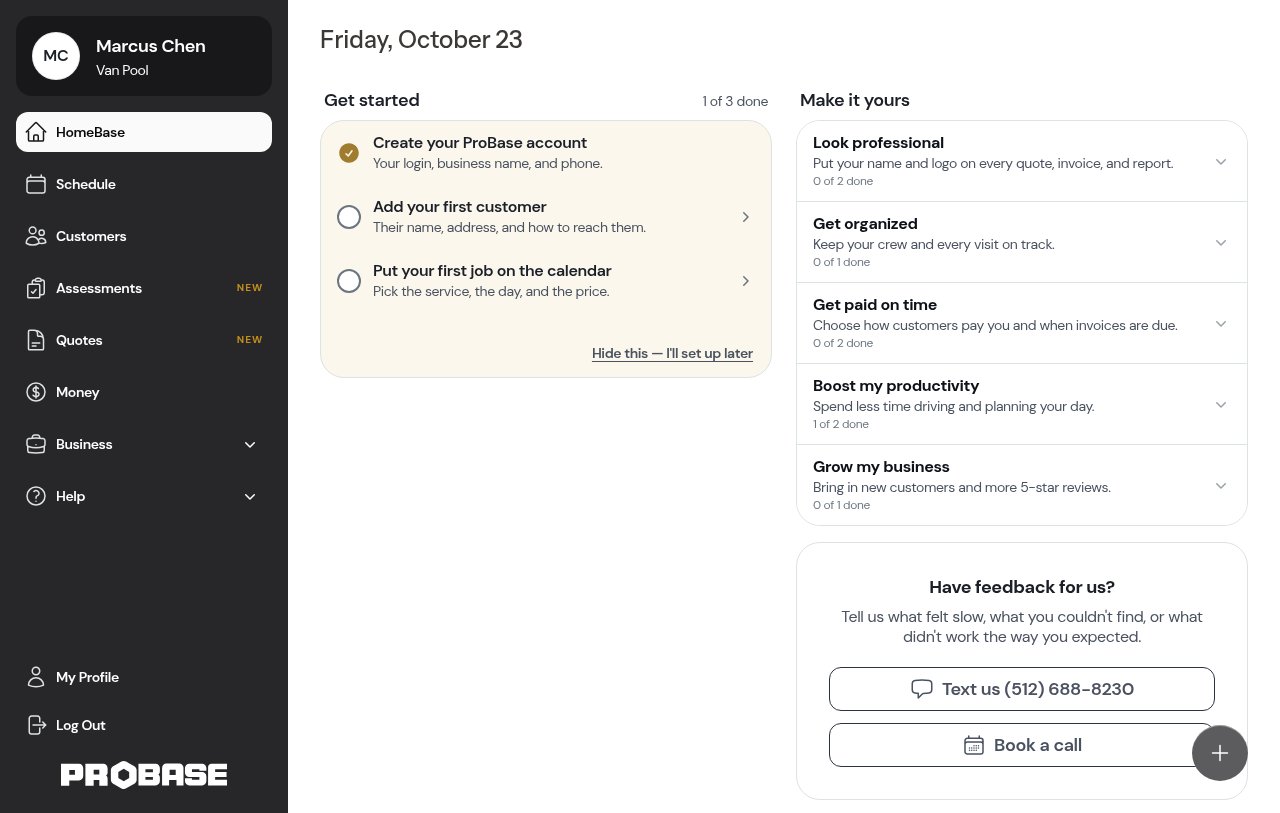Click the checked circle for Create your ProBase account
1280x813 pixels.
349,153
